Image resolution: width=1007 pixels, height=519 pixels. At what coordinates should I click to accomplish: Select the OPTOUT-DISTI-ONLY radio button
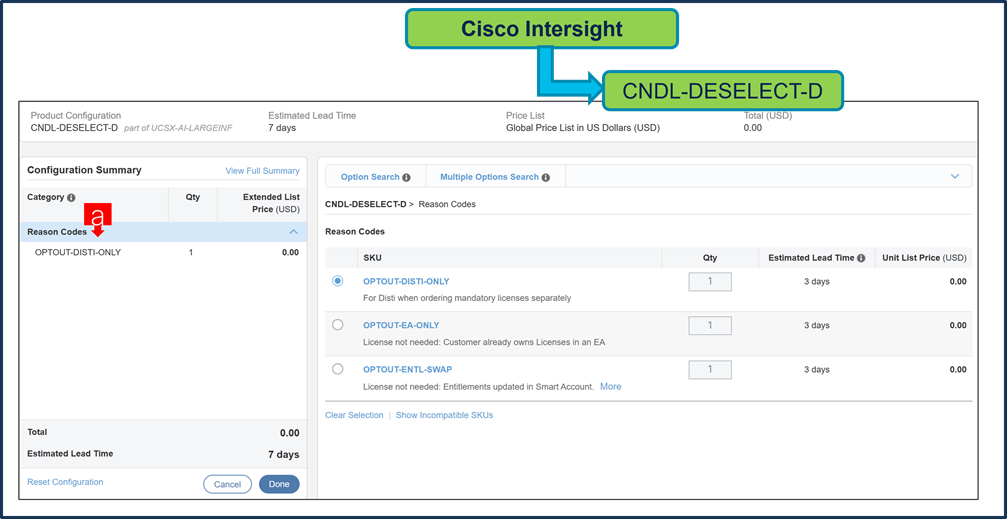[x=338, y=281]
